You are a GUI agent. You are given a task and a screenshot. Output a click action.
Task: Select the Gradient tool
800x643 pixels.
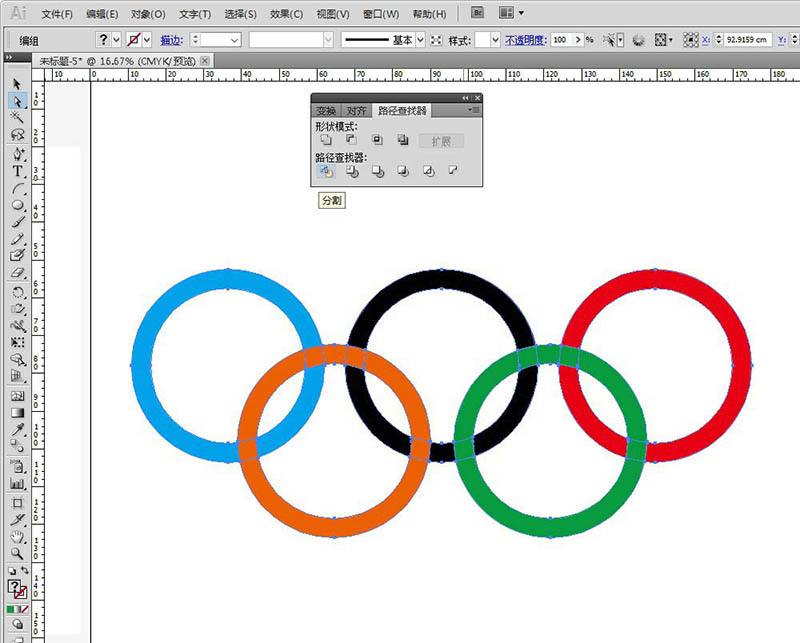(x=18, y=412)
